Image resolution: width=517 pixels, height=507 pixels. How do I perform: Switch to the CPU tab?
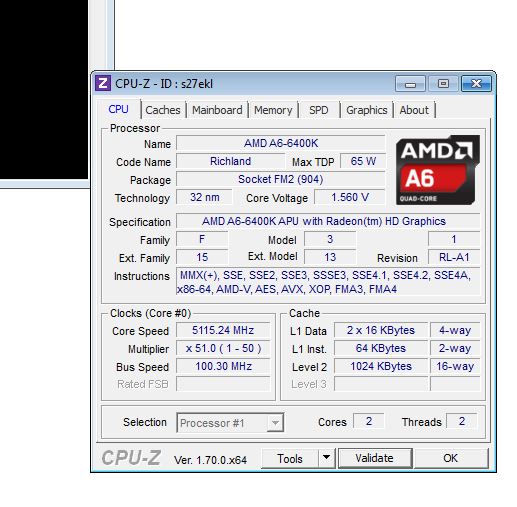tap(118, 109)
